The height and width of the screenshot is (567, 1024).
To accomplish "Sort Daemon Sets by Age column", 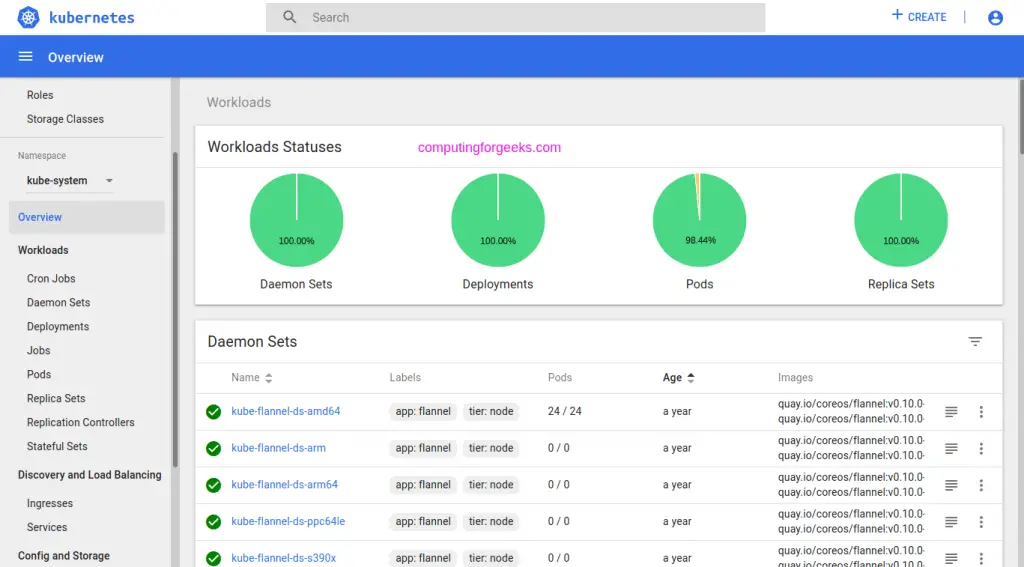I will click(x=679, y=378).
